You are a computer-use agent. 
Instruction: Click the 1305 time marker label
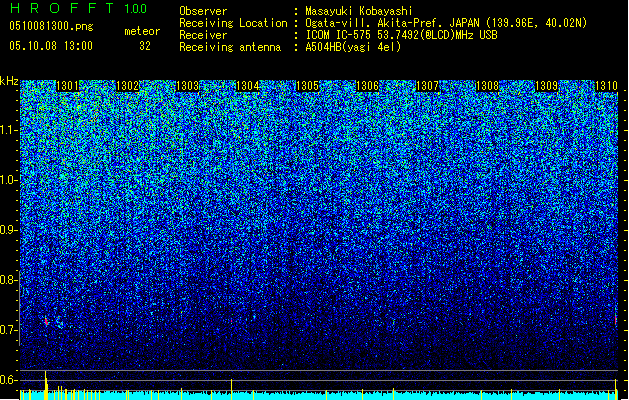pyautogui.click(x=307, y=86)
